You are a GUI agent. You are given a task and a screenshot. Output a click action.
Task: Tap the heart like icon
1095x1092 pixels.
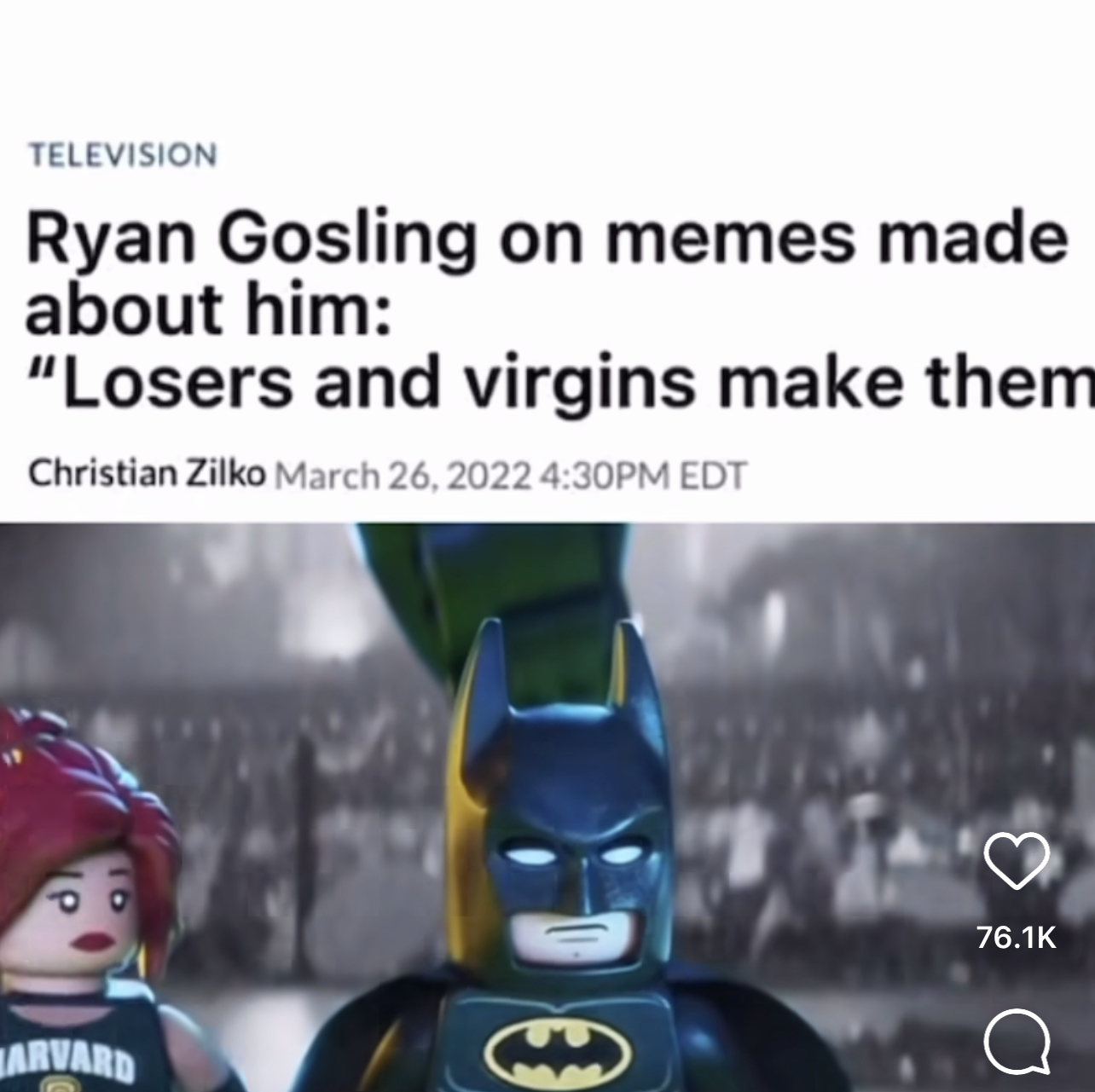pyautogui.click(x=1017, y=858)
